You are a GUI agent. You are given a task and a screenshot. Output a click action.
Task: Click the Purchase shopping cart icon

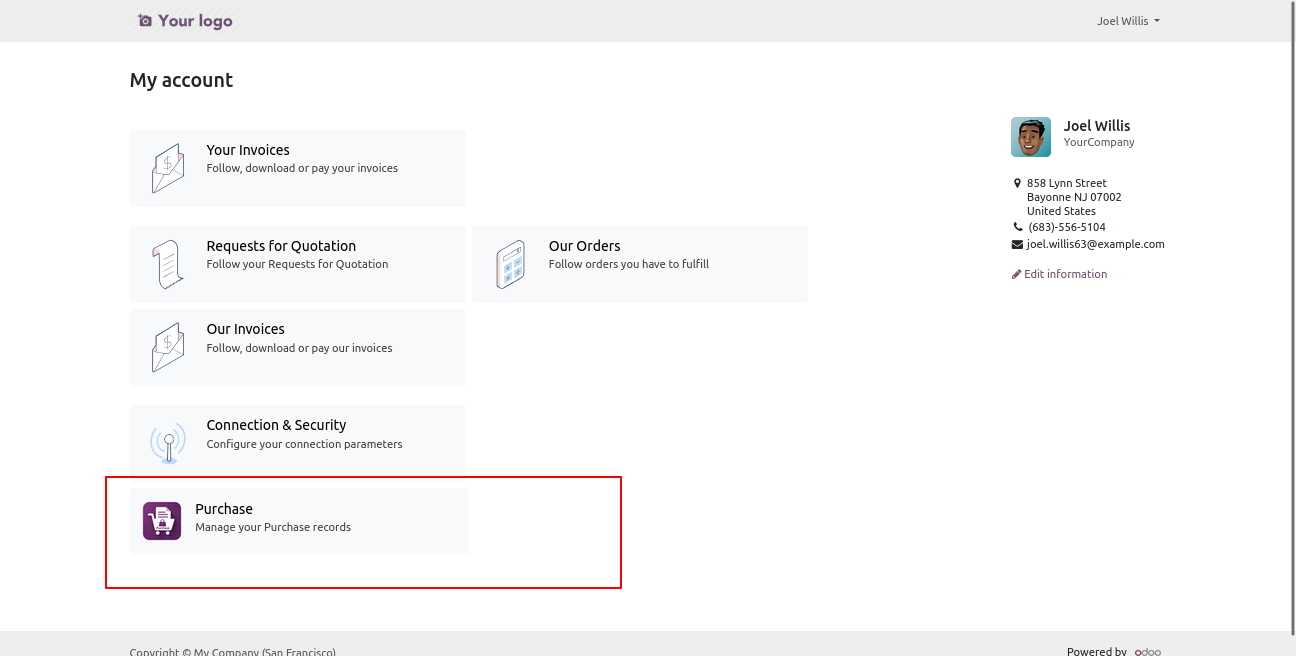pos(162,521)
